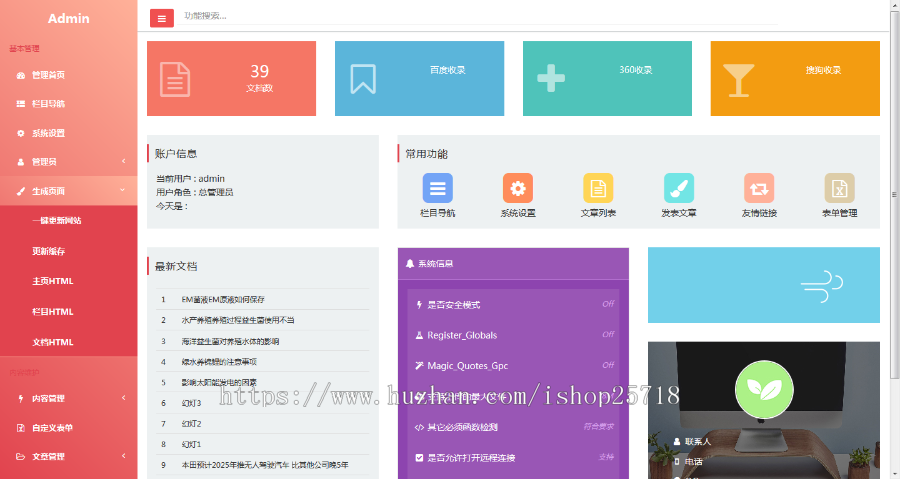Image resolution: width=900 pixels, height=479 pixels.
Task: Collapse the 生成页面 sidebar menu
Action: 68,190
